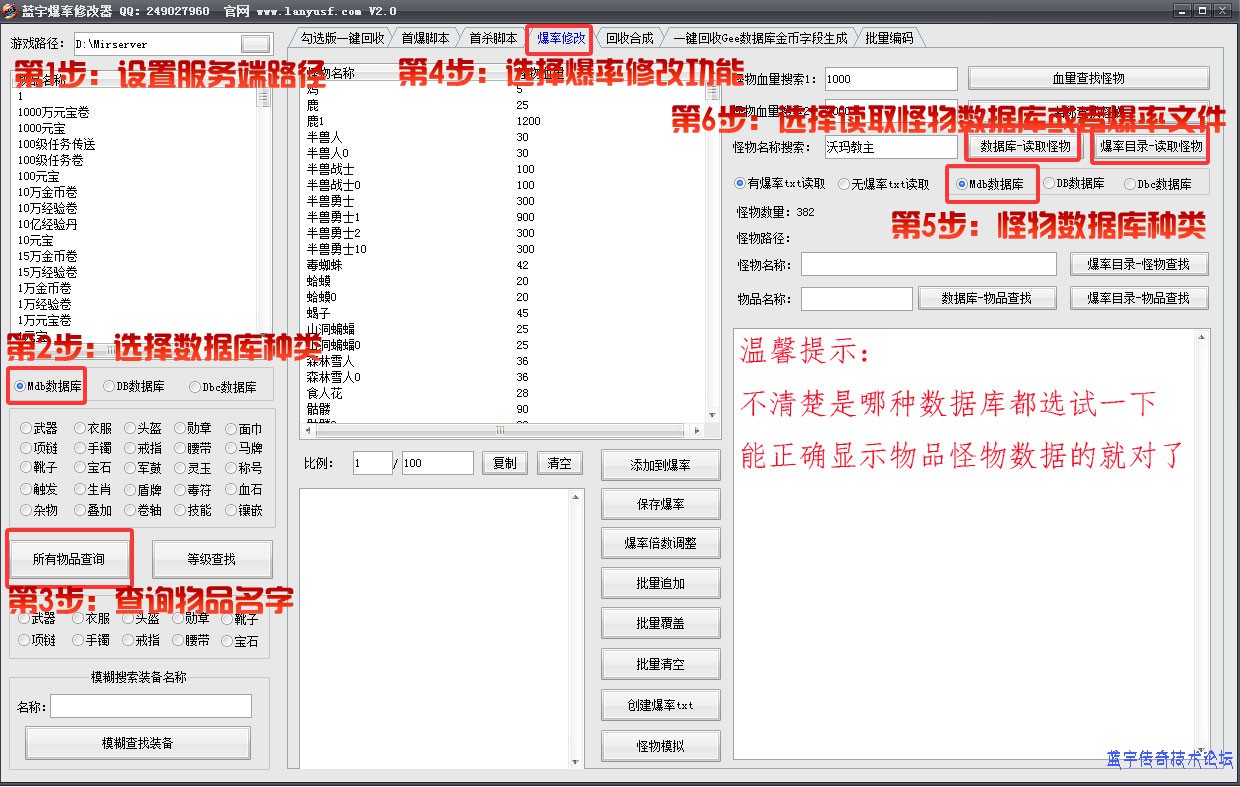Viewport: 1240px width, 787px height.
Task: Click the browse button beside the 游戏路径 field
Action: 256,44
